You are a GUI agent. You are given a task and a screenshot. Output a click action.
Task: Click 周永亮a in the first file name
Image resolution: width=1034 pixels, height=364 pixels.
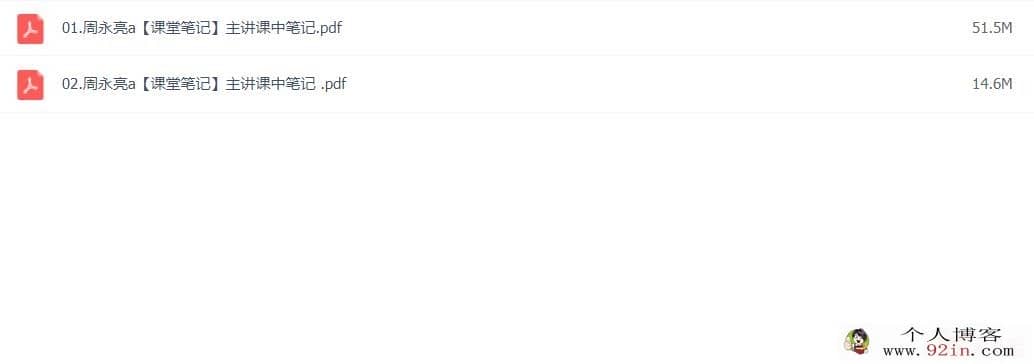pos(109,28)
